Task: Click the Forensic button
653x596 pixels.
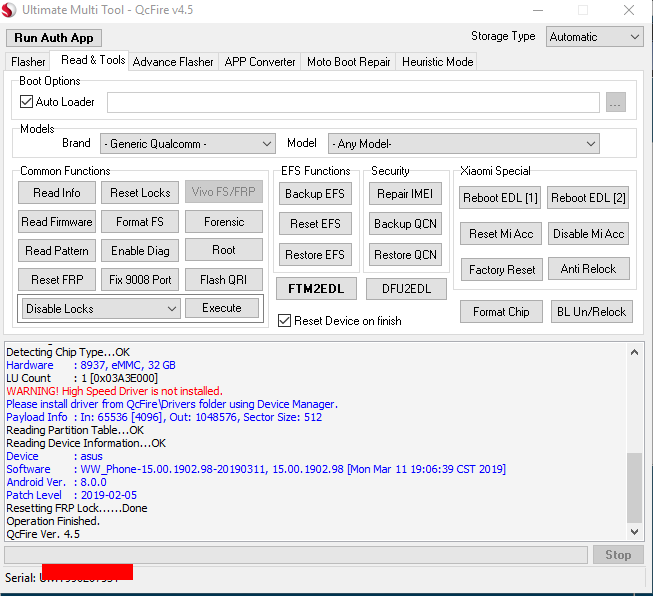Action: pos(224,222)
